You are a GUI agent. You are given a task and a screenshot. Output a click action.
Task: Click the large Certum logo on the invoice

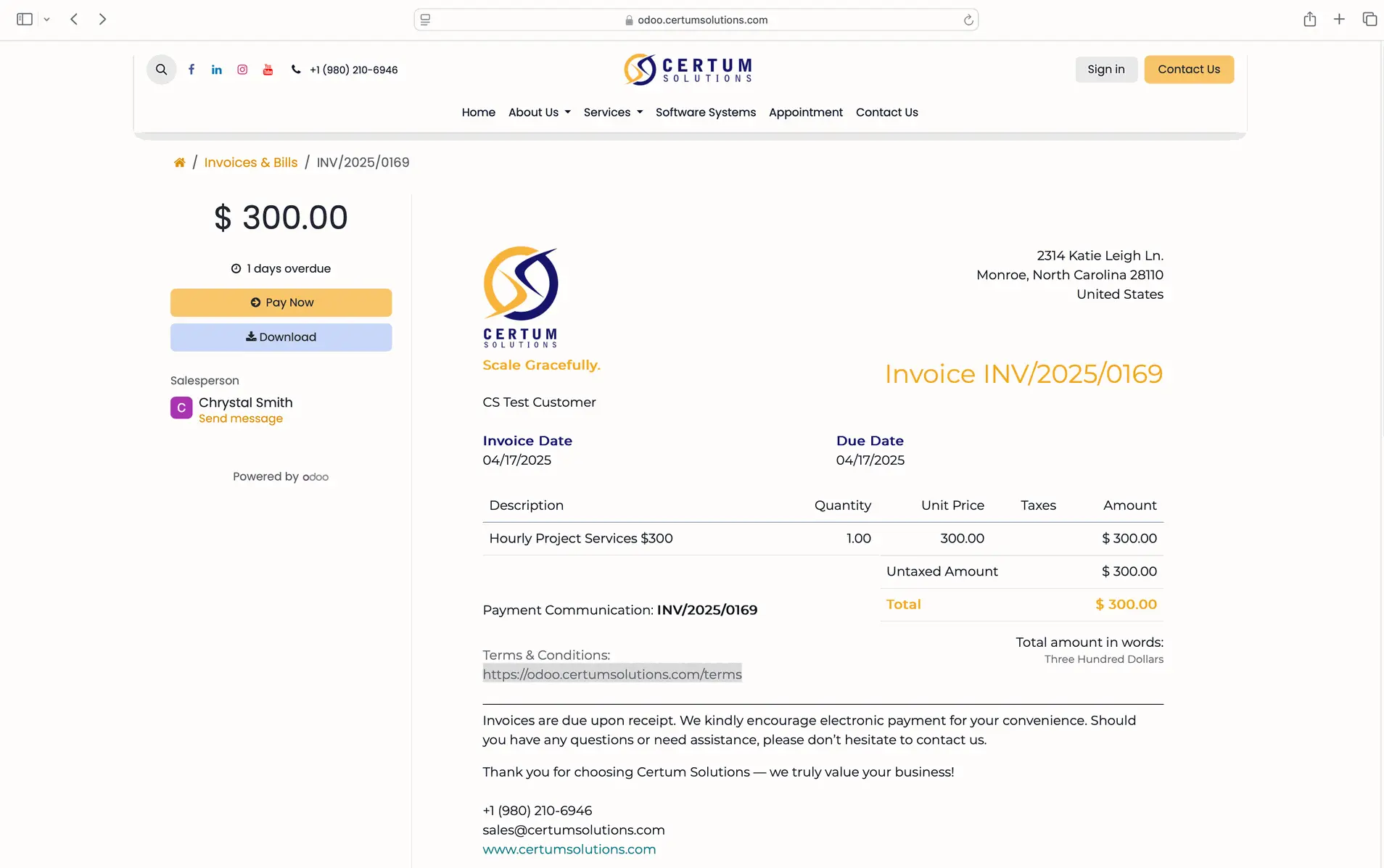point(521,297)
